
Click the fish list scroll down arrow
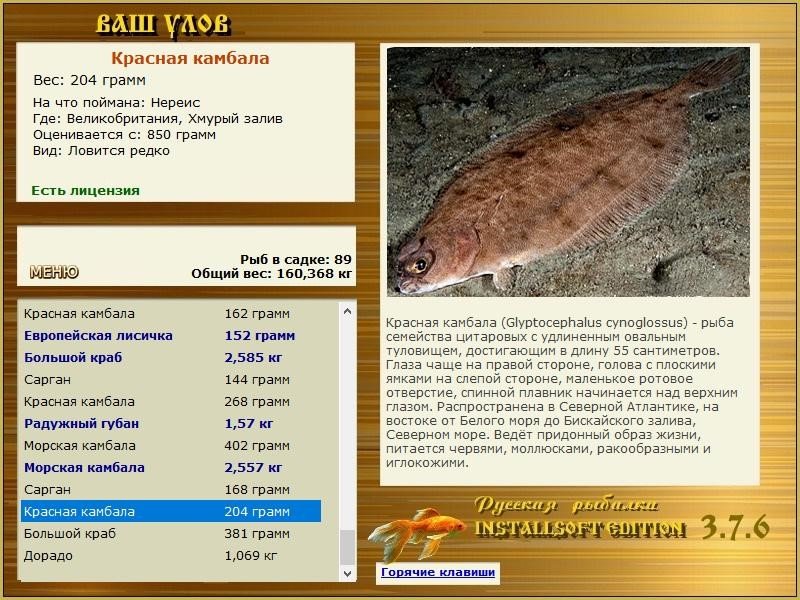click(x=347, y=573)
